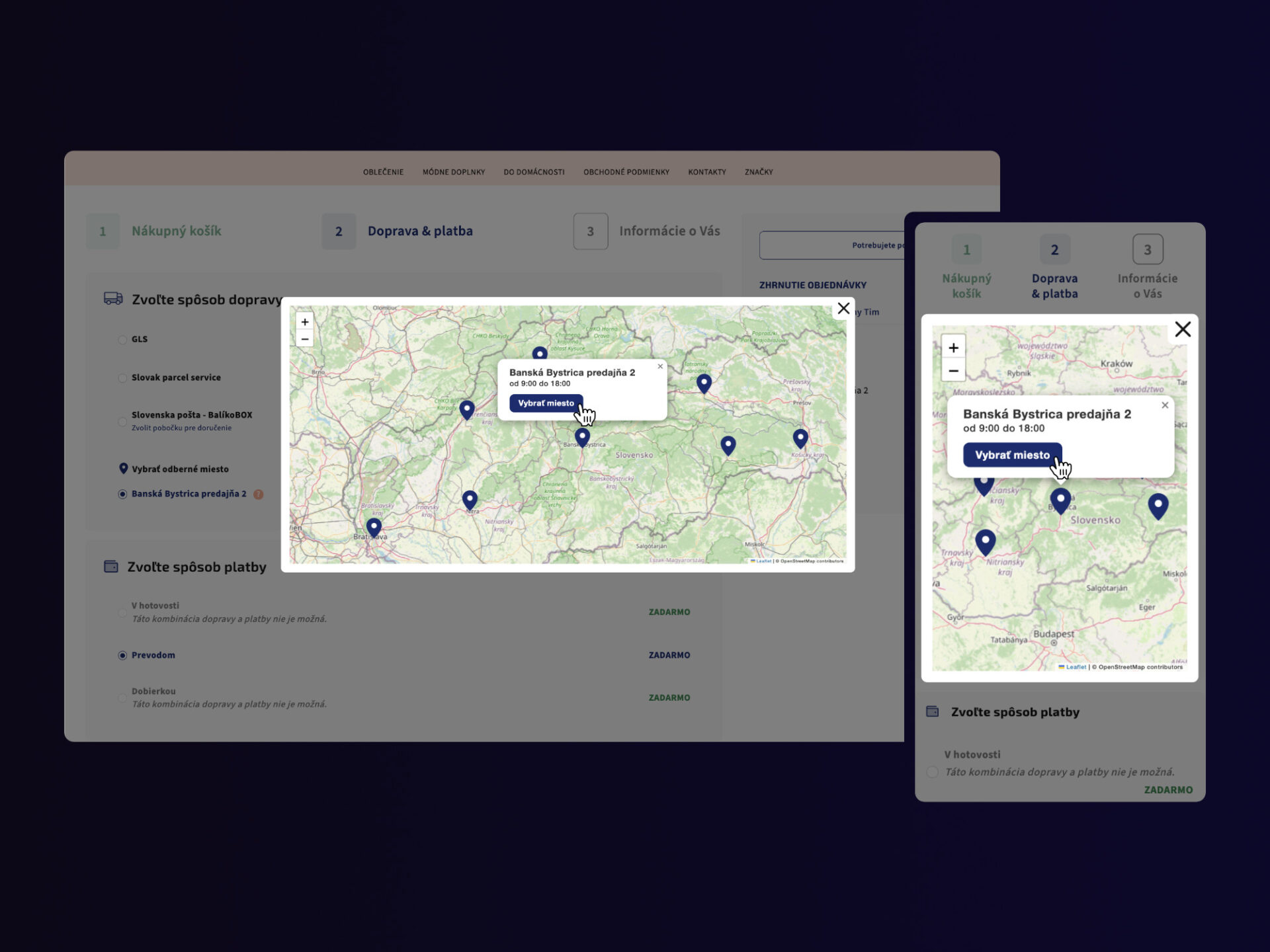Go to step 2 Doprava & platba on desktop
The width and height of the screenshot is (1270, 952).
(x=398, y=231)
